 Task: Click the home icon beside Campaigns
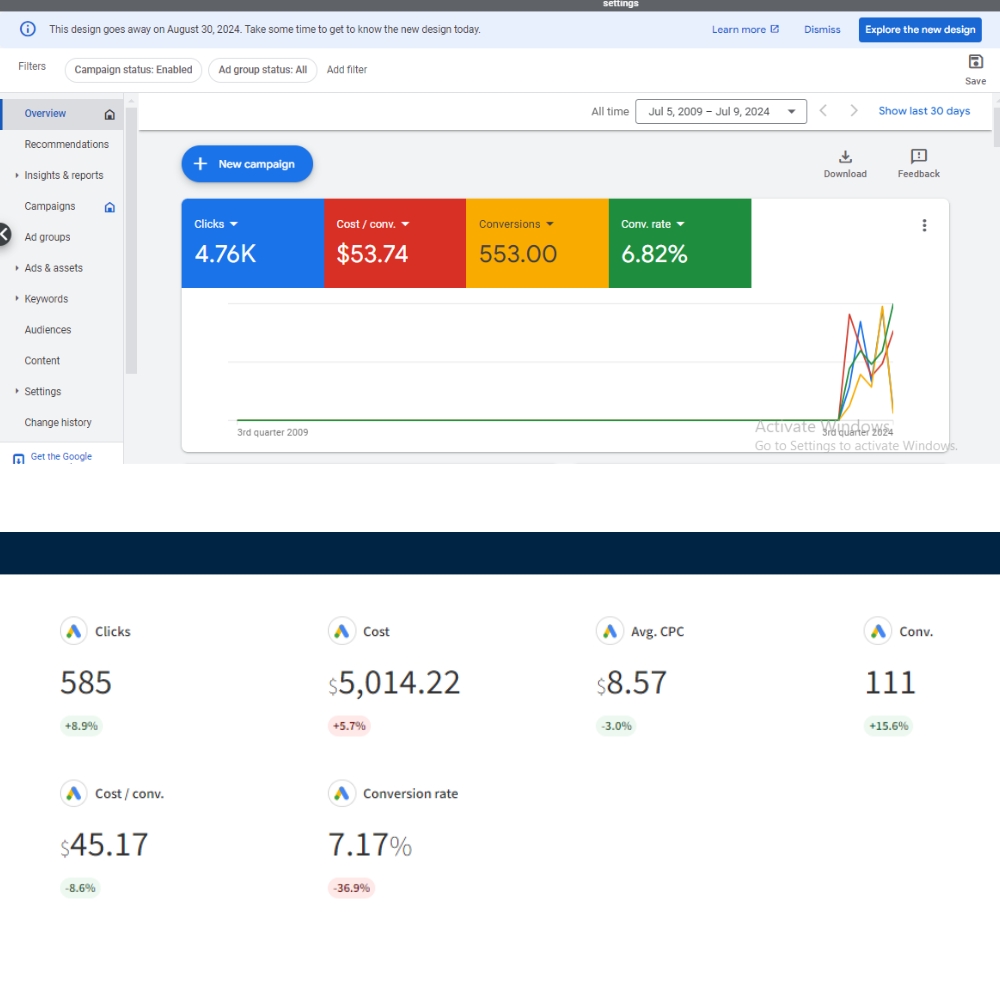[x=110, y=207]
